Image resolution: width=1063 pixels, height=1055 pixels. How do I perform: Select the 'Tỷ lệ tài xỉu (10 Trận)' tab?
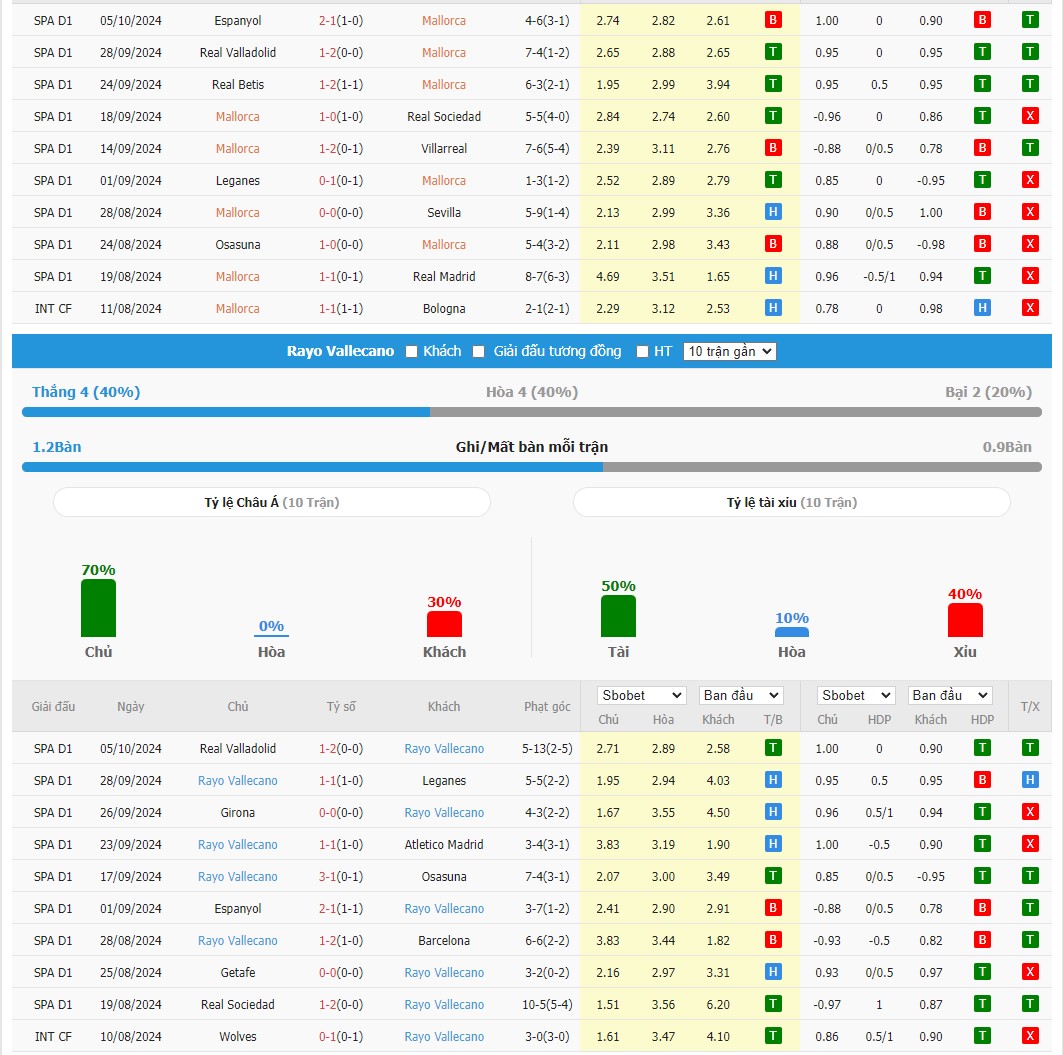coord(792,502)
